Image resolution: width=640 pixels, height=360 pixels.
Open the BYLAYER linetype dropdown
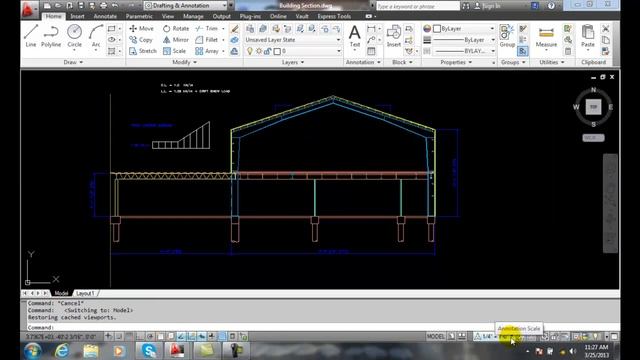pyautogui.click(x=464, y=51)
